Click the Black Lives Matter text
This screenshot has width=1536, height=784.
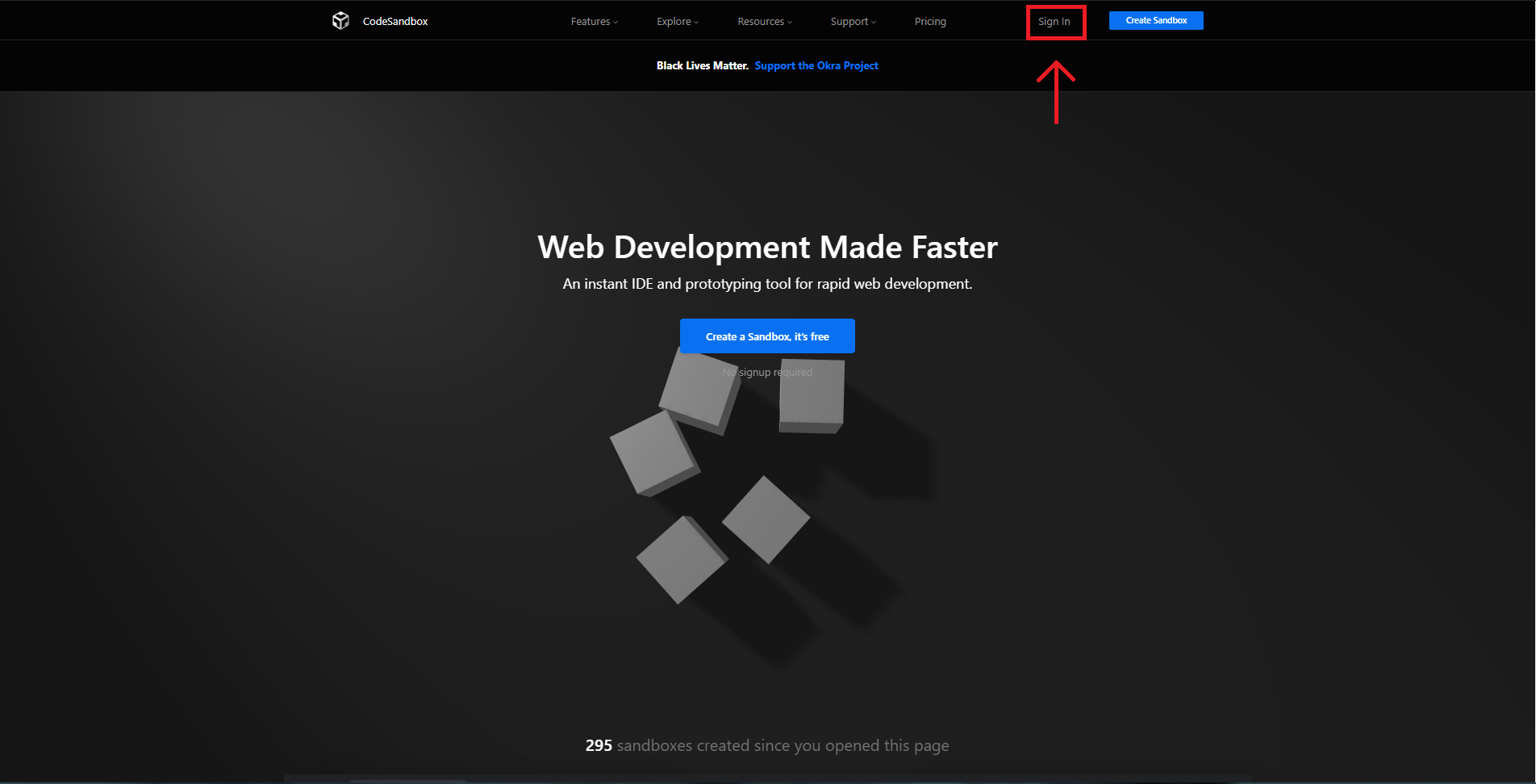click(x=703, y=66)
